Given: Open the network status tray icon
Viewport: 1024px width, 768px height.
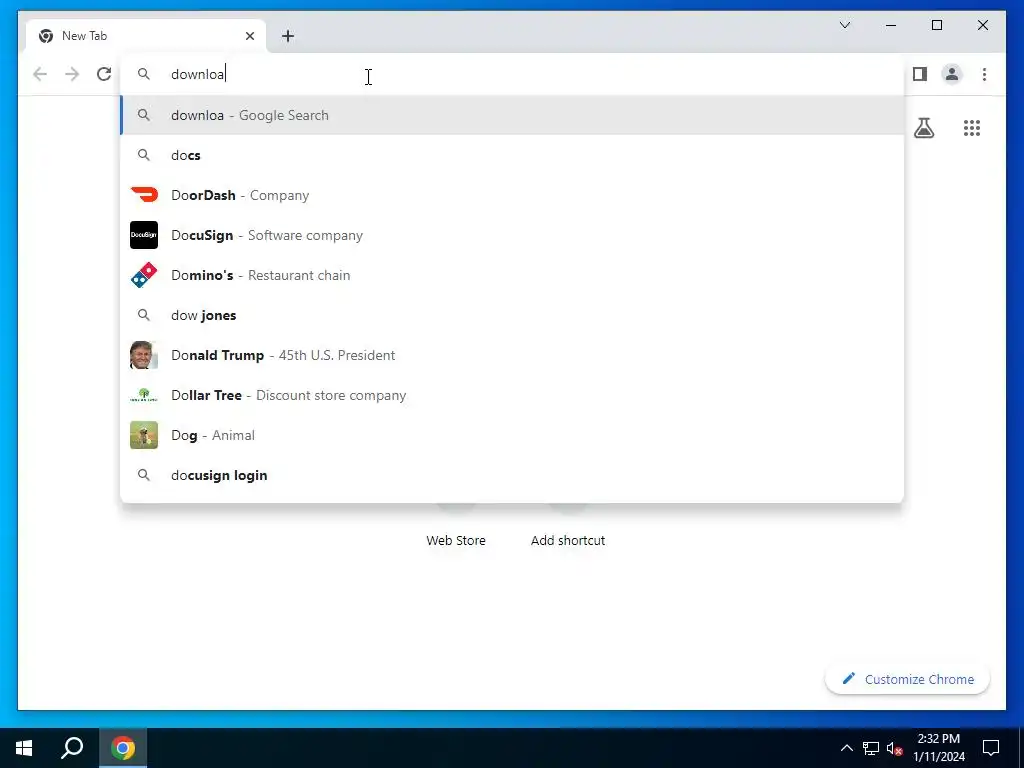Looking at the screenshot, I should pyautogui.click(x=871, y=748).
